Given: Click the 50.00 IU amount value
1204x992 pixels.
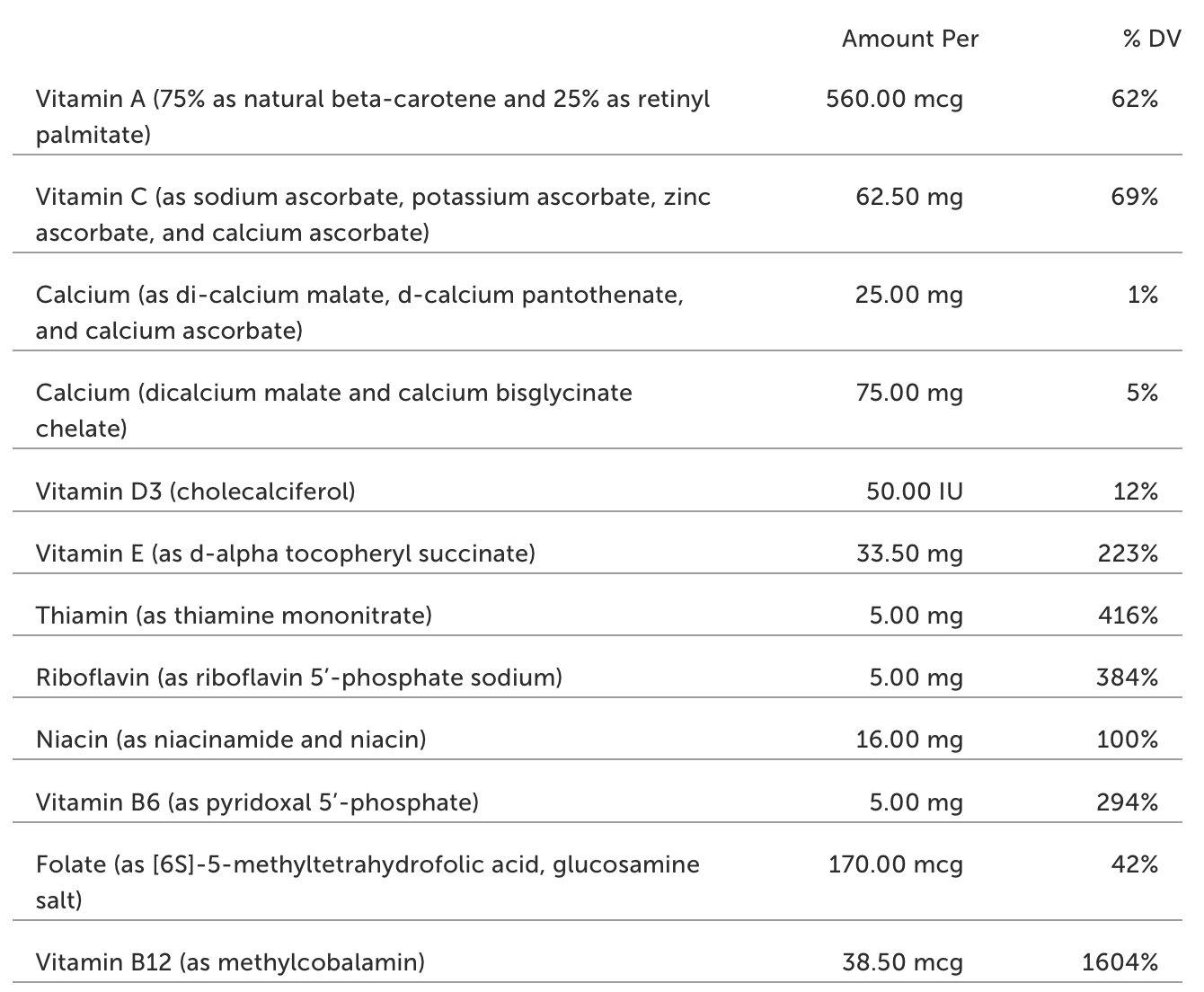Looking at the screenshot, I should [914, 491].
